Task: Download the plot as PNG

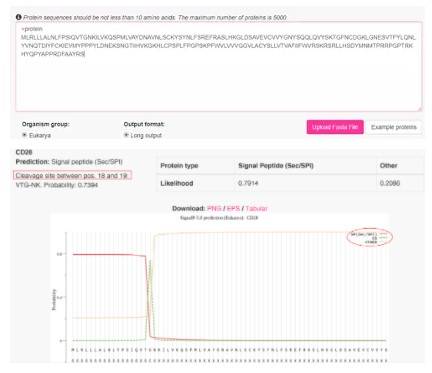Action: pos(214,208)
